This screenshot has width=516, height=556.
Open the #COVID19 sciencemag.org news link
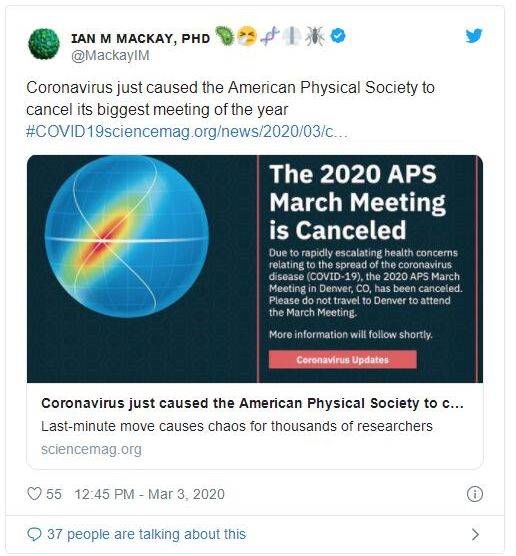(187, 132)
